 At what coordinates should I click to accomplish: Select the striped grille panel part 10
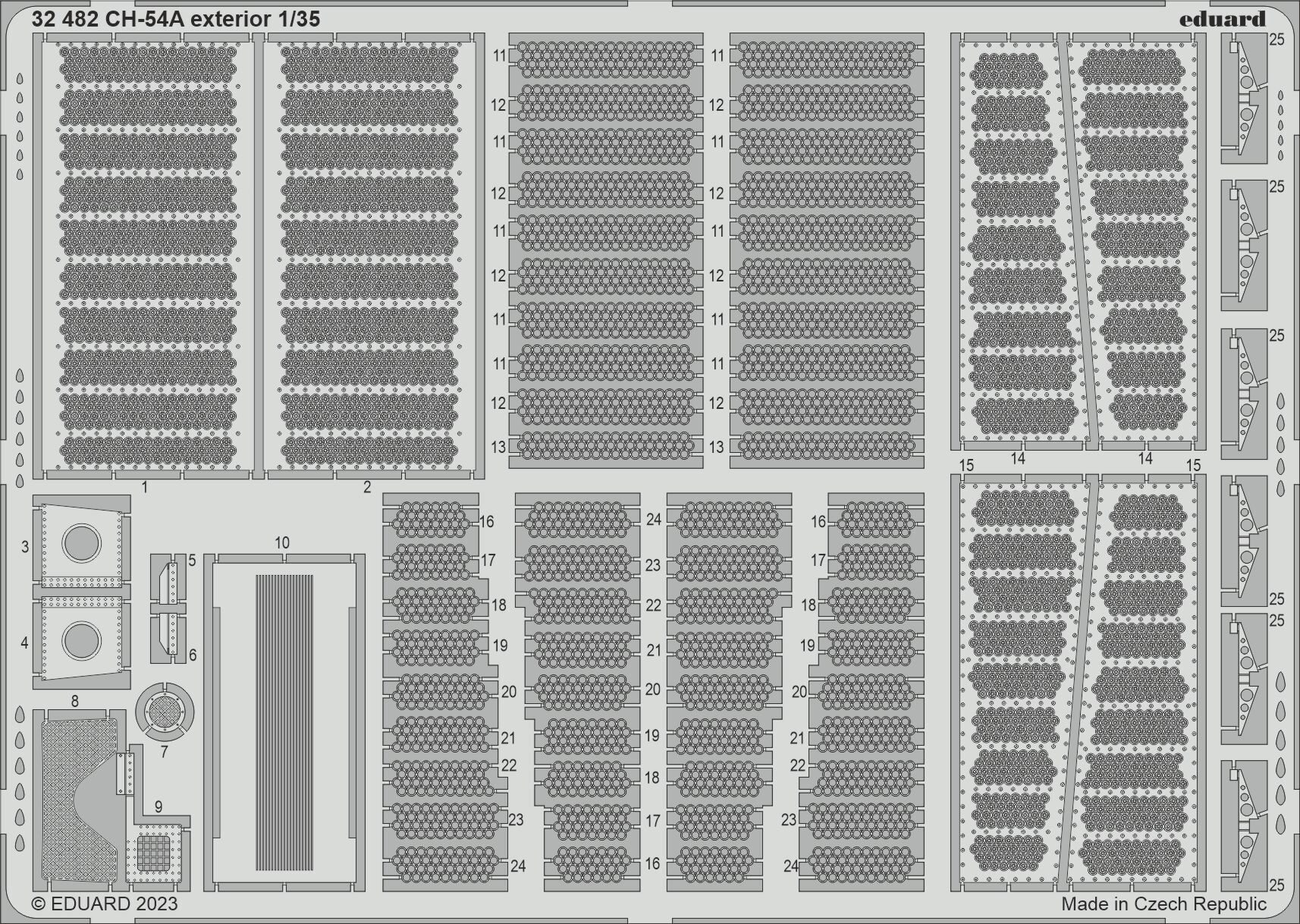(x=284, y=722)
